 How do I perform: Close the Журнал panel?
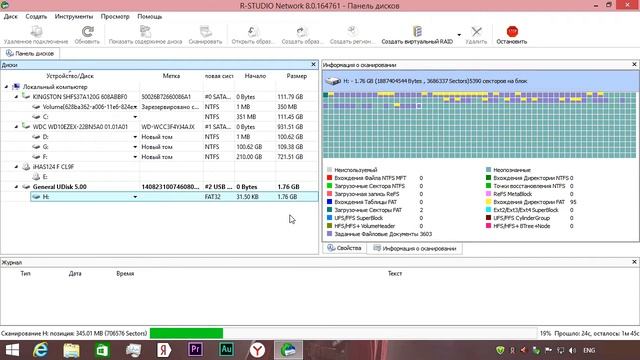(x=634, y=262)
